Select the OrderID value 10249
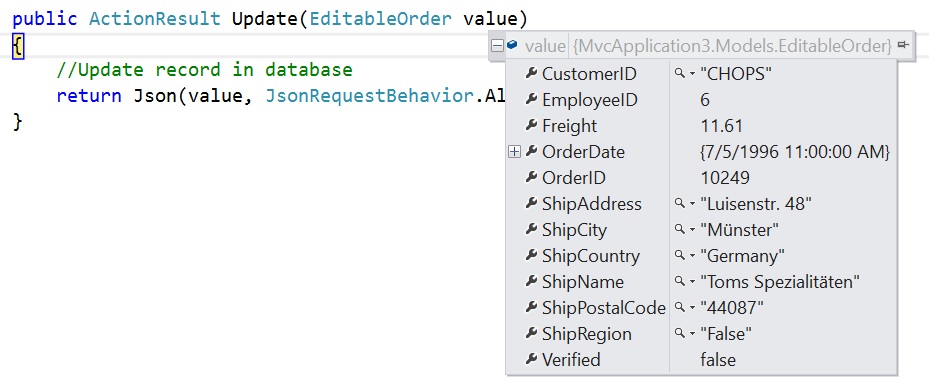This screenshot has height=391, width=929. click(x=725, y=178)
